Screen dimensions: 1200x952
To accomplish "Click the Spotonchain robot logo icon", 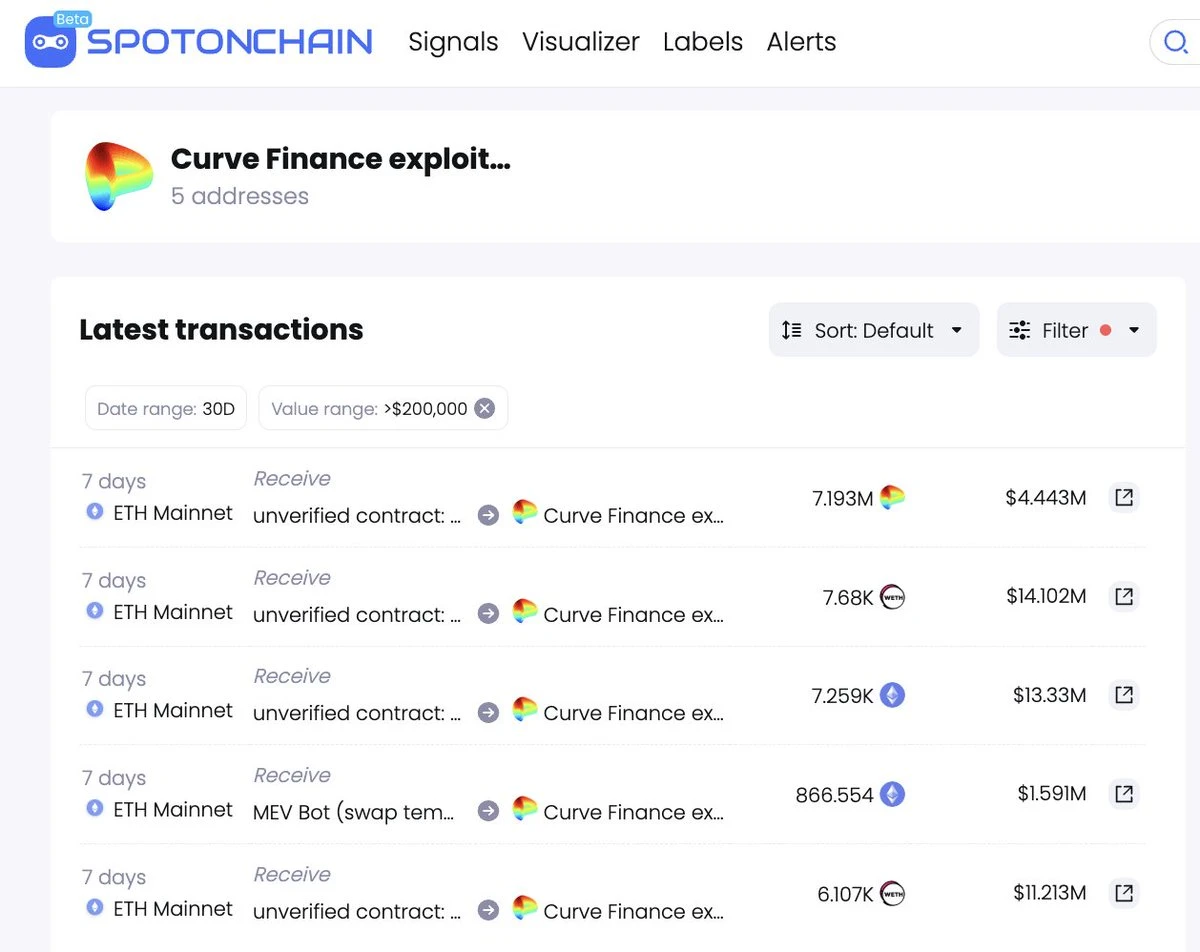I will coord(50,42).
